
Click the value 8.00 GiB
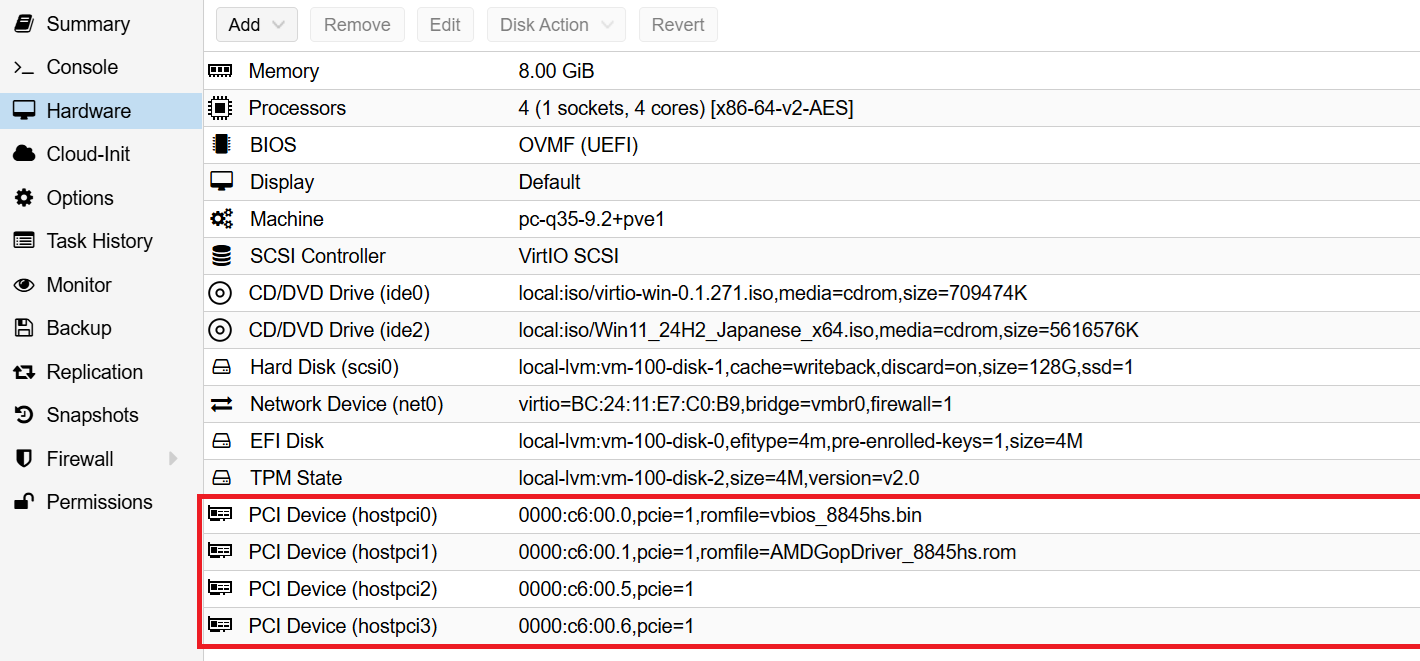[x=557, y=71]
